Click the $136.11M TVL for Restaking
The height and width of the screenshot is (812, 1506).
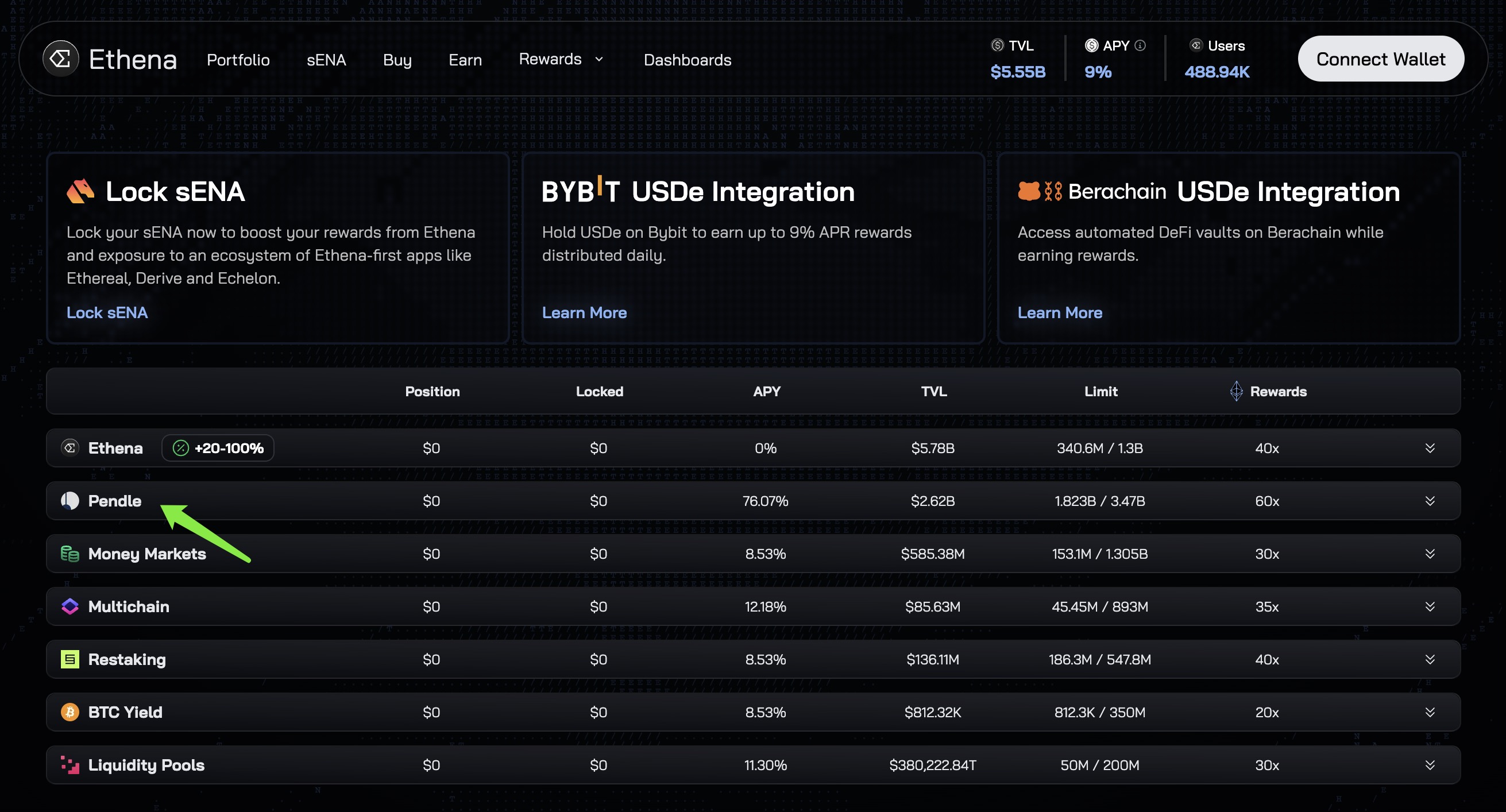(932, 659)
